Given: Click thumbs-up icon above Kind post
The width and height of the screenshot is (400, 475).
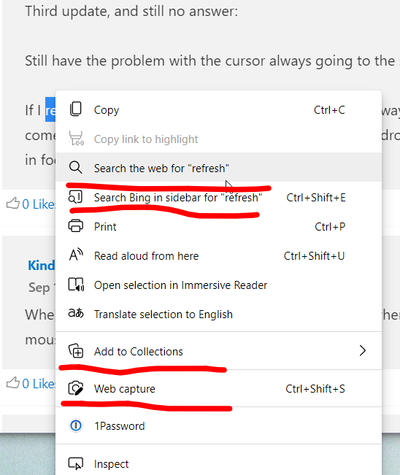Looking at the screenshot, I should [13, 203].
